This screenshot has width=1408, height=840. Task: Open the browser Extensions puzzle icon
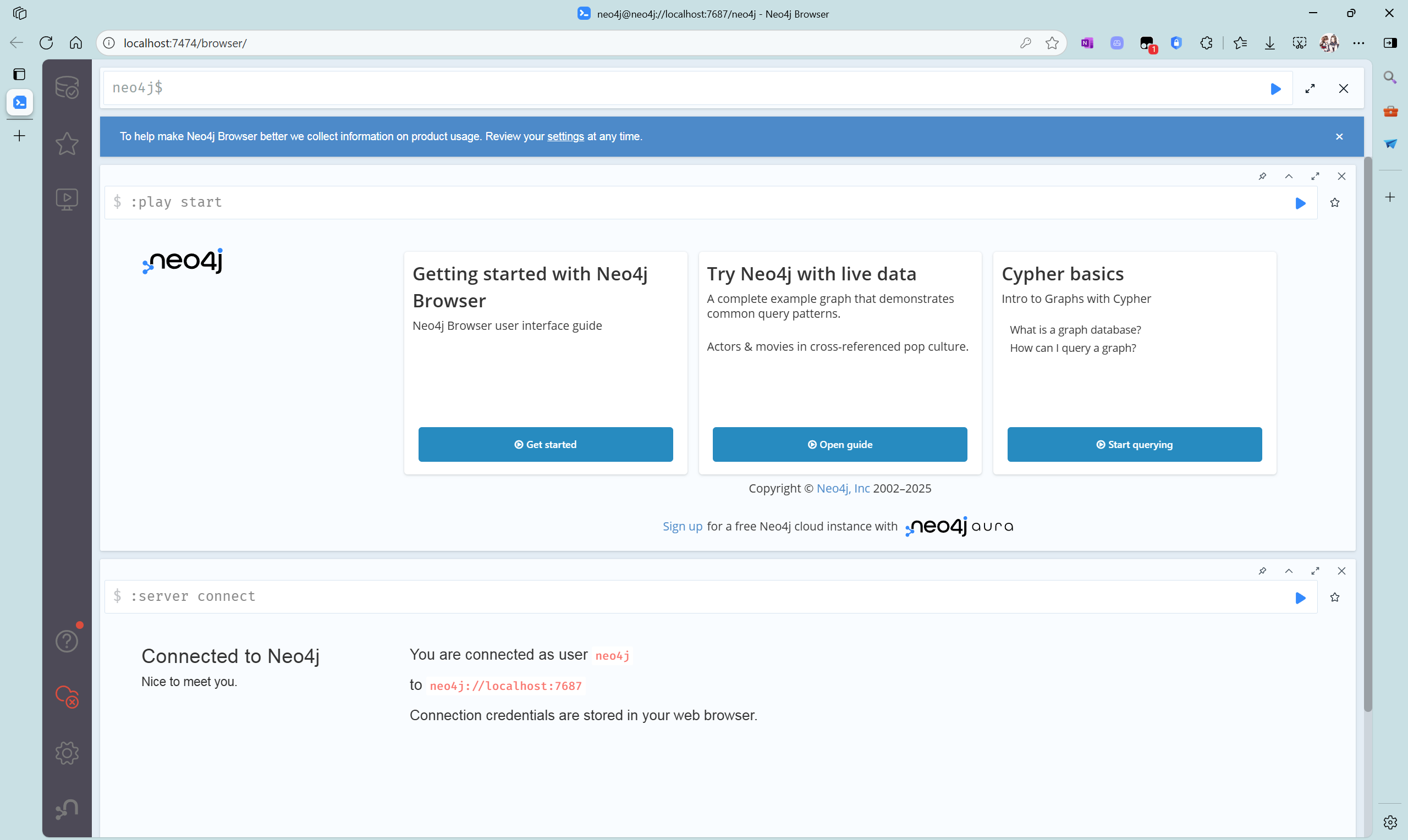(x=1207, y=43)
